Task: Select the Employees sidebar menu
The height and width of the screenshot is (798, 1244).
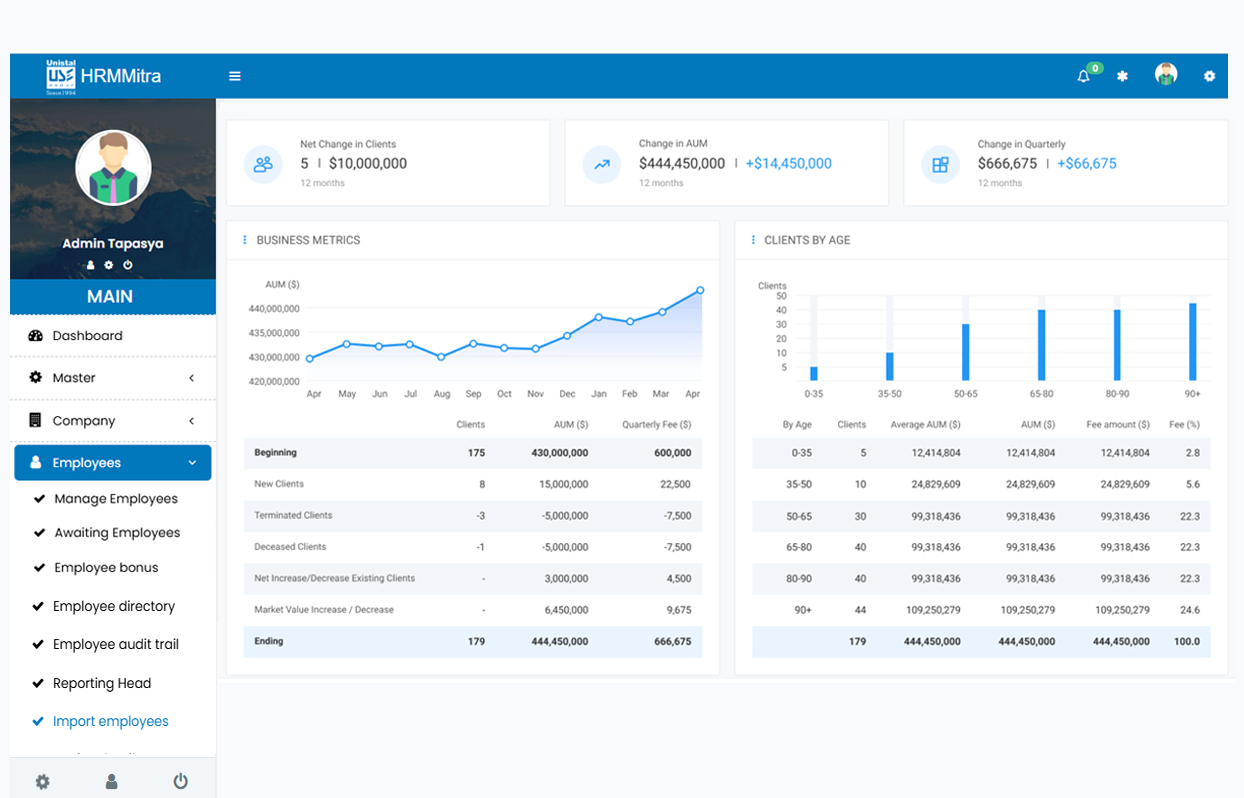Action: click(113, 463)
